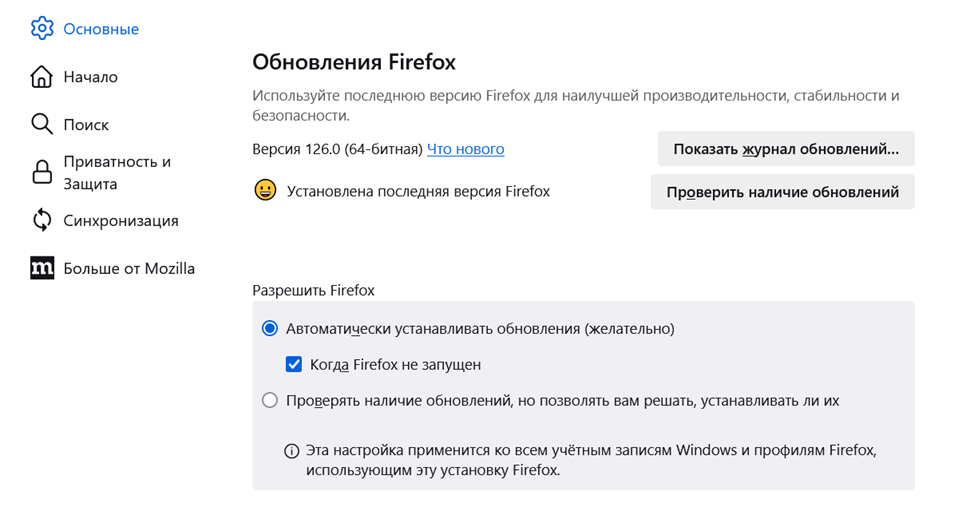Click the Mozilla 'm' logo icon
This screenshot has height=523, width=974.
coord(42,268)
